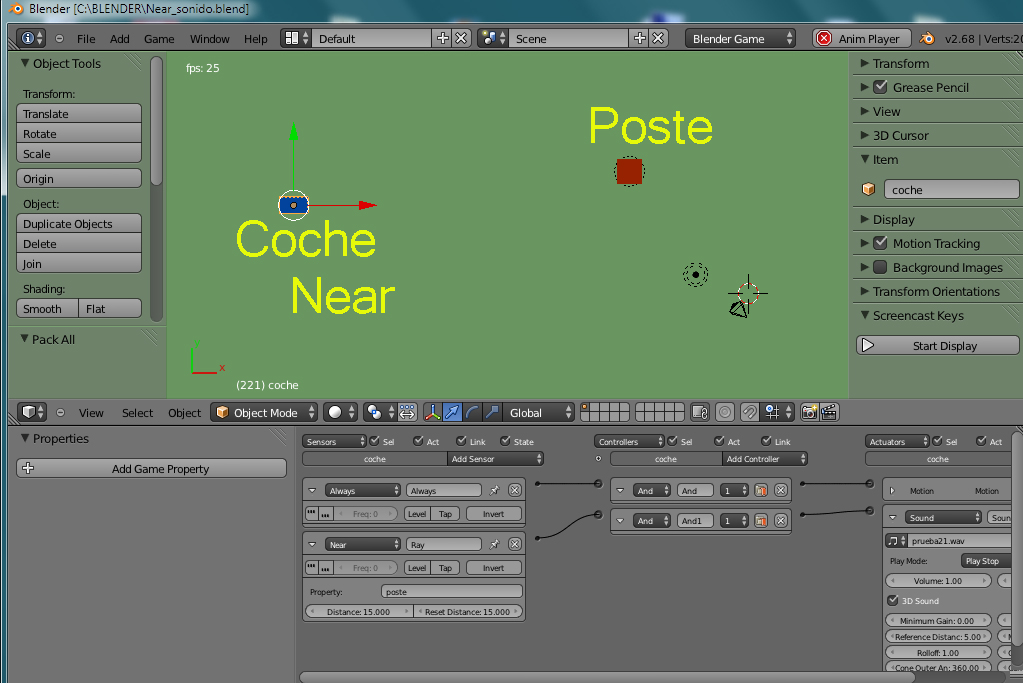Open the Add menu

[119, 38]
